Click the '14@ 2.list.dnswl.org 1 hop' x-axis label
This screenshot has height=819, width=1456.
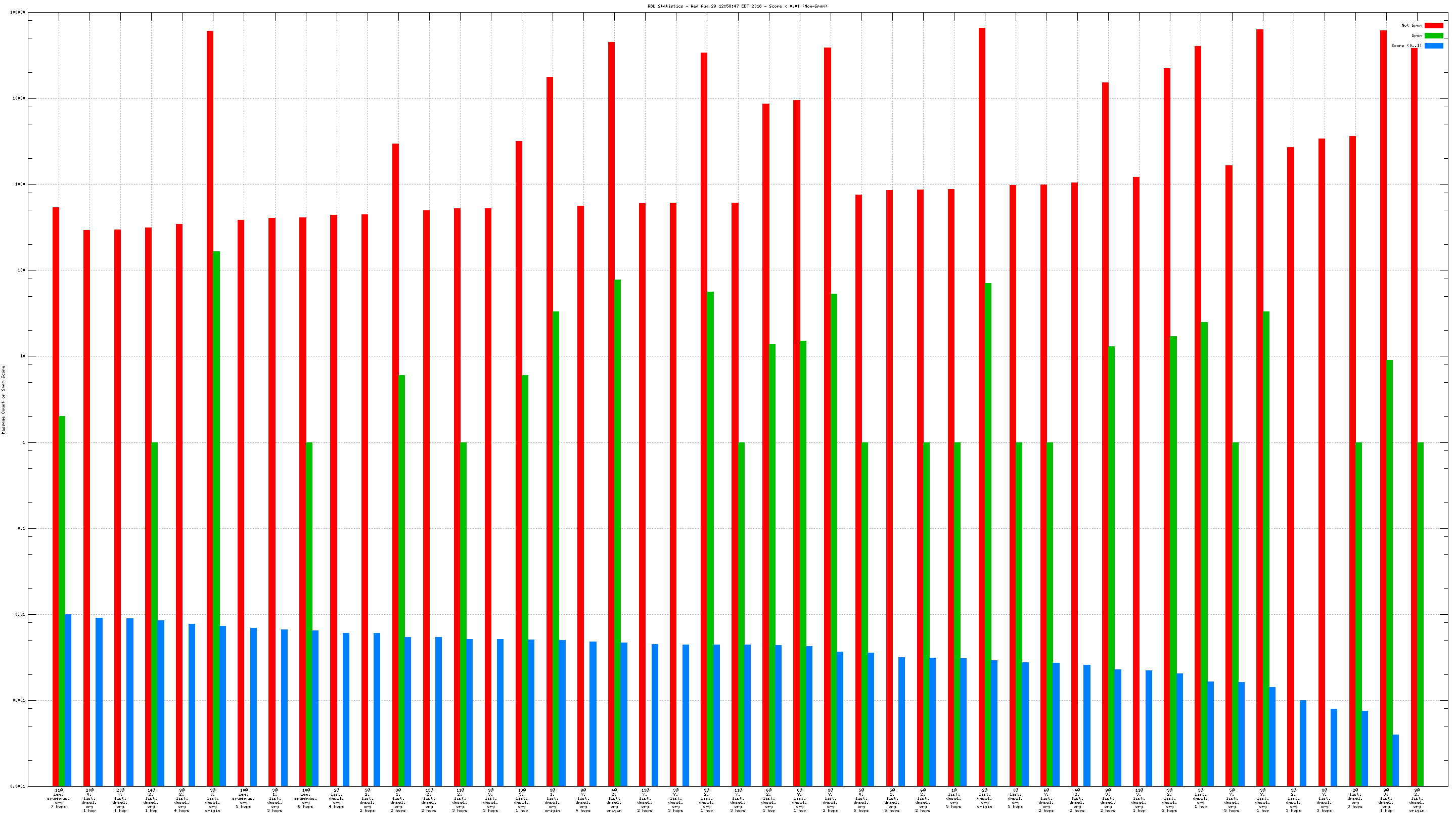coord(152,800)
